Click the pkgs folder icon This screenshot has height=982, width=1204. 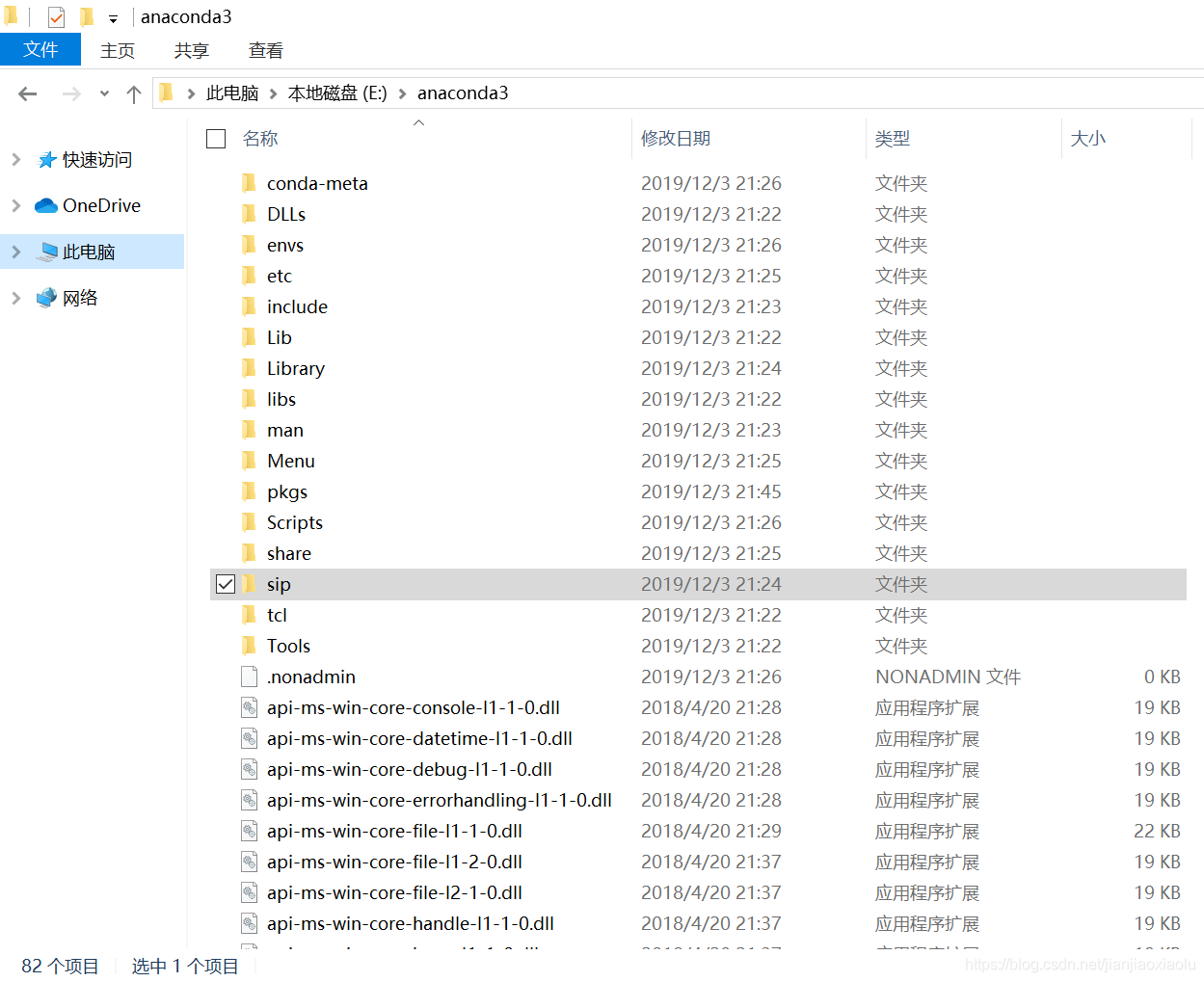tap(249, 491)
